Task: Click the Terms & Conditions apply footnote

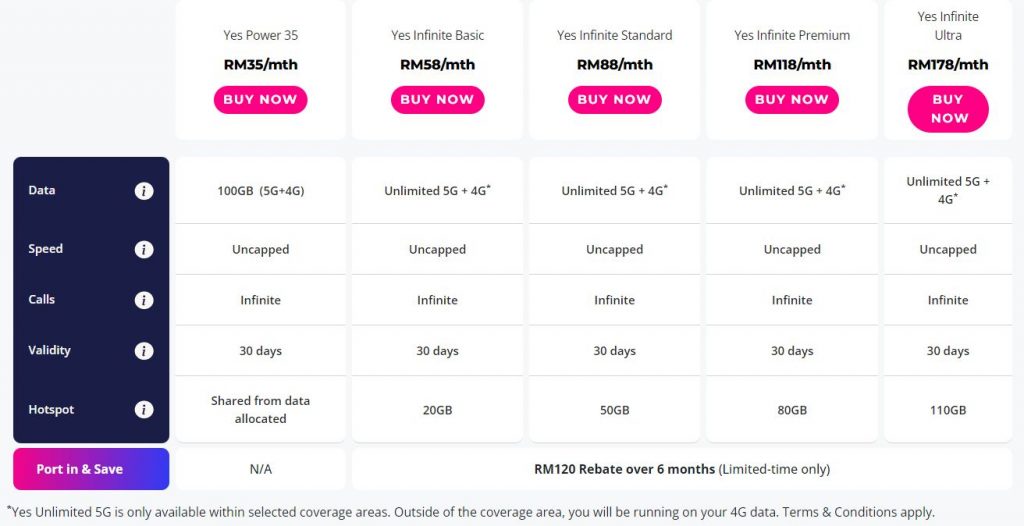Action: pos(858,512)
